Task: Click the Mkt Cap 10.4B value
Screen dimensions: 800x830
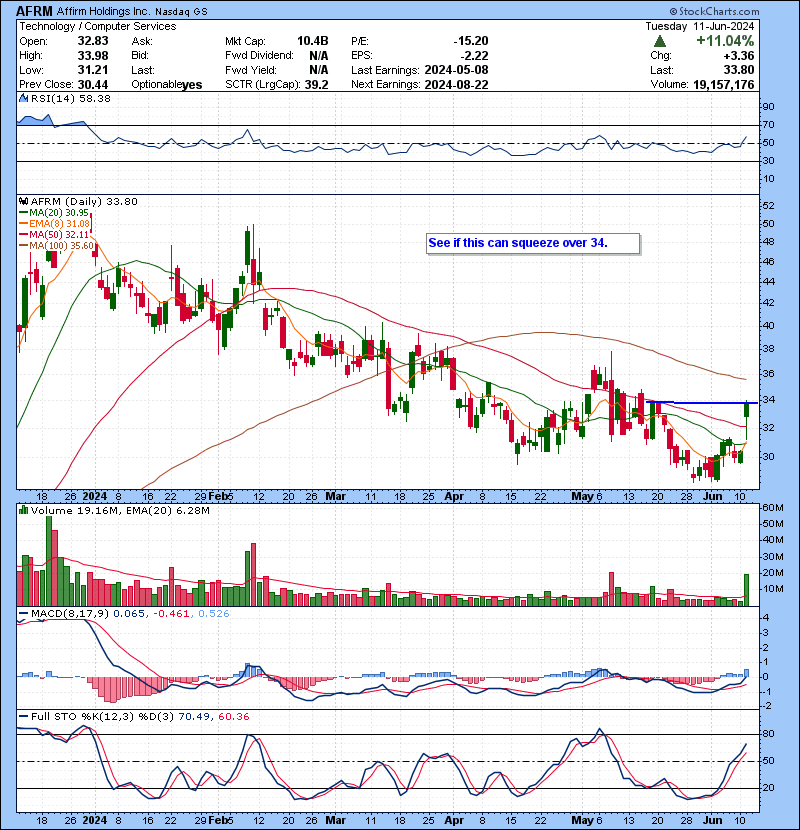Action: pyautogui.click(x=312, y=41)
